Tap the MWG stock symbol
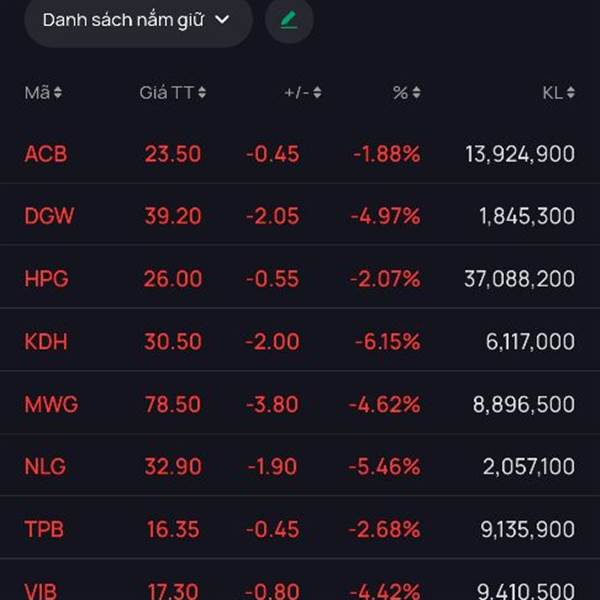The height and width of the screenshot is (600, 600). pyautogui.click(x=51, y=404)
